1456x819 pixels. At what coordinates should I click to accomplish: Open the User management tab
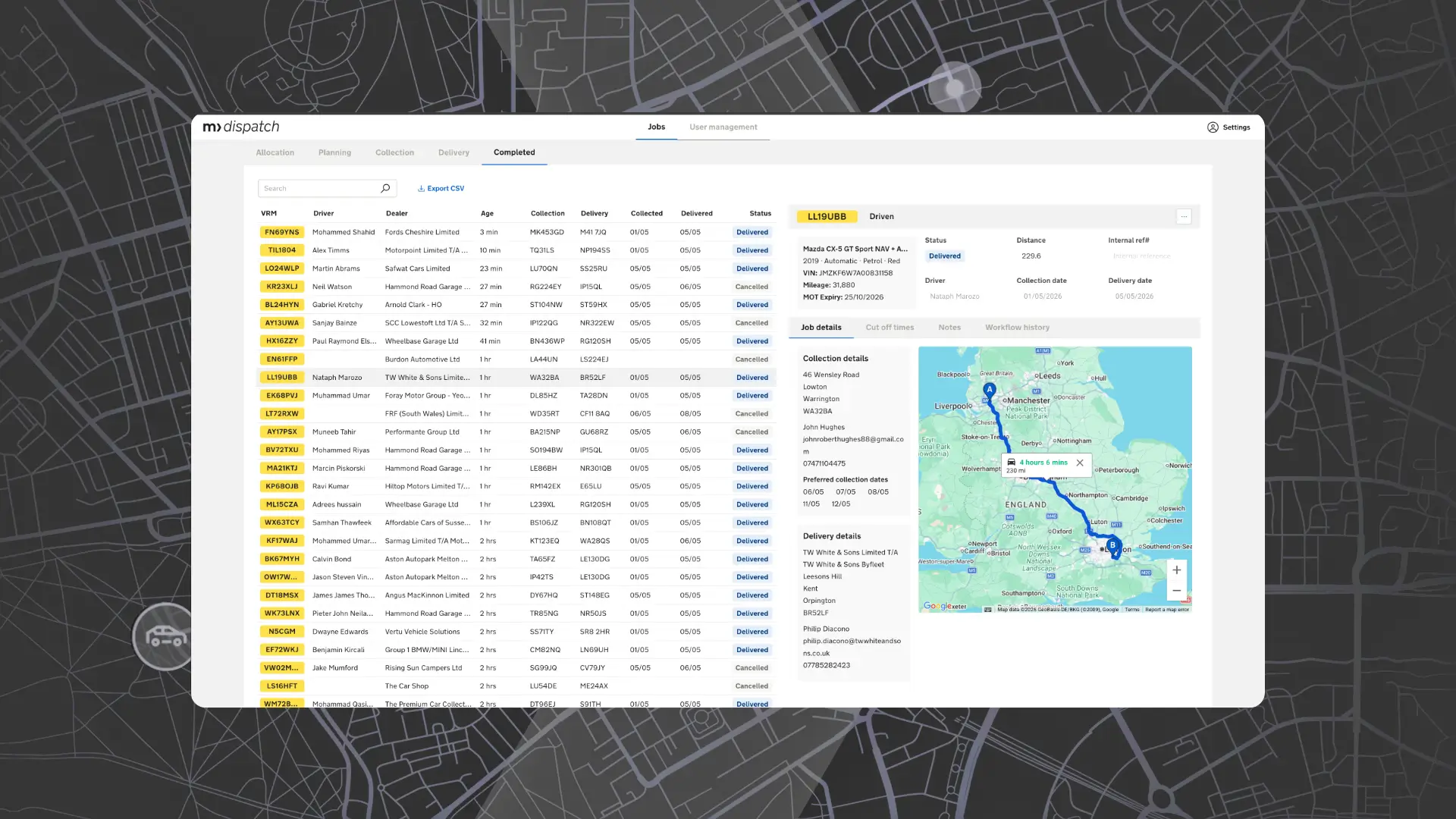point(723,127)
